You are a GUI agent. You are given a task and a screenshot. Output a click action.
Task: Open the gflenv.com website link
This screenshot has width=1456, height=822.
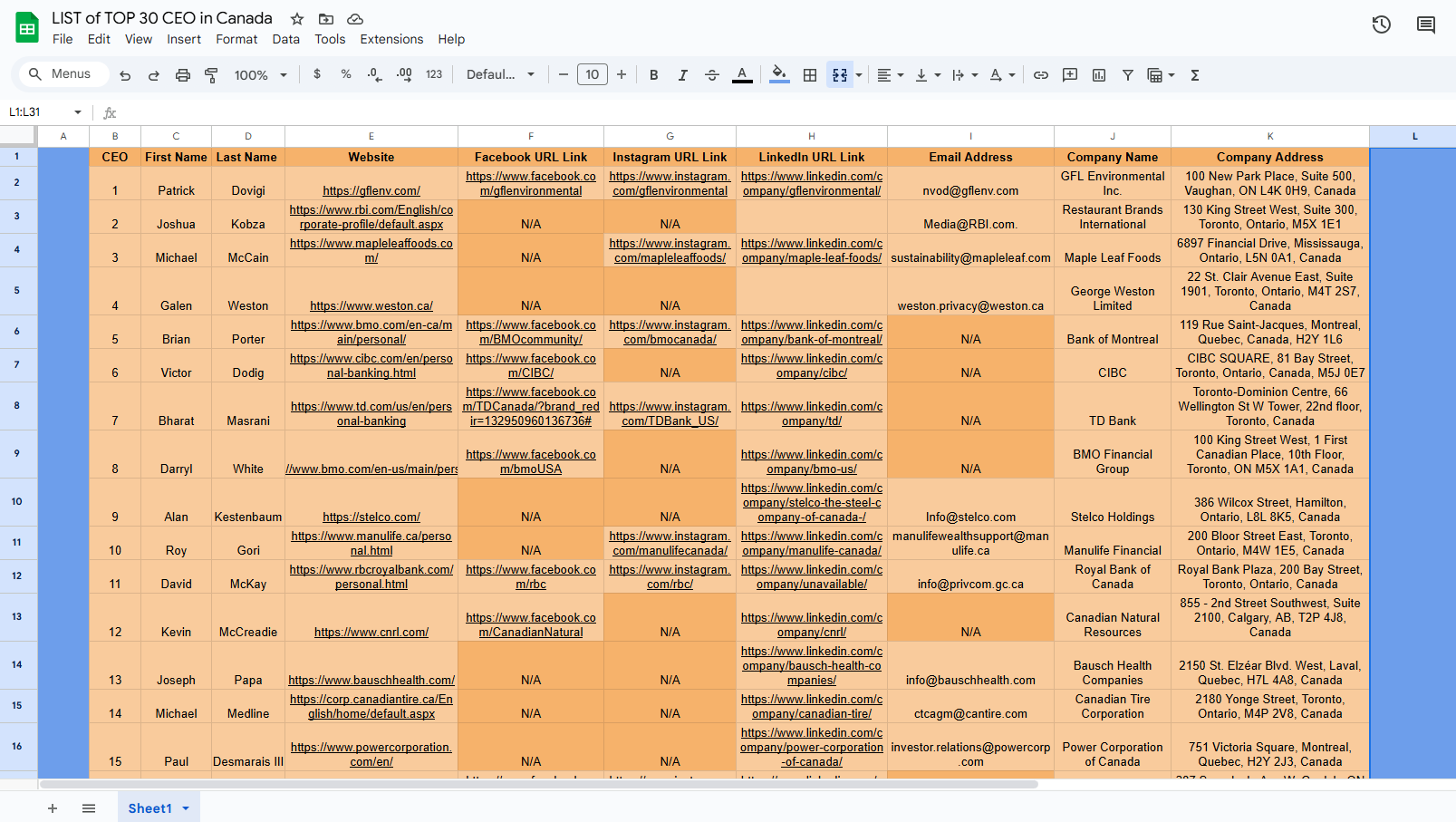pyautogui.click(x=371, y=191)
